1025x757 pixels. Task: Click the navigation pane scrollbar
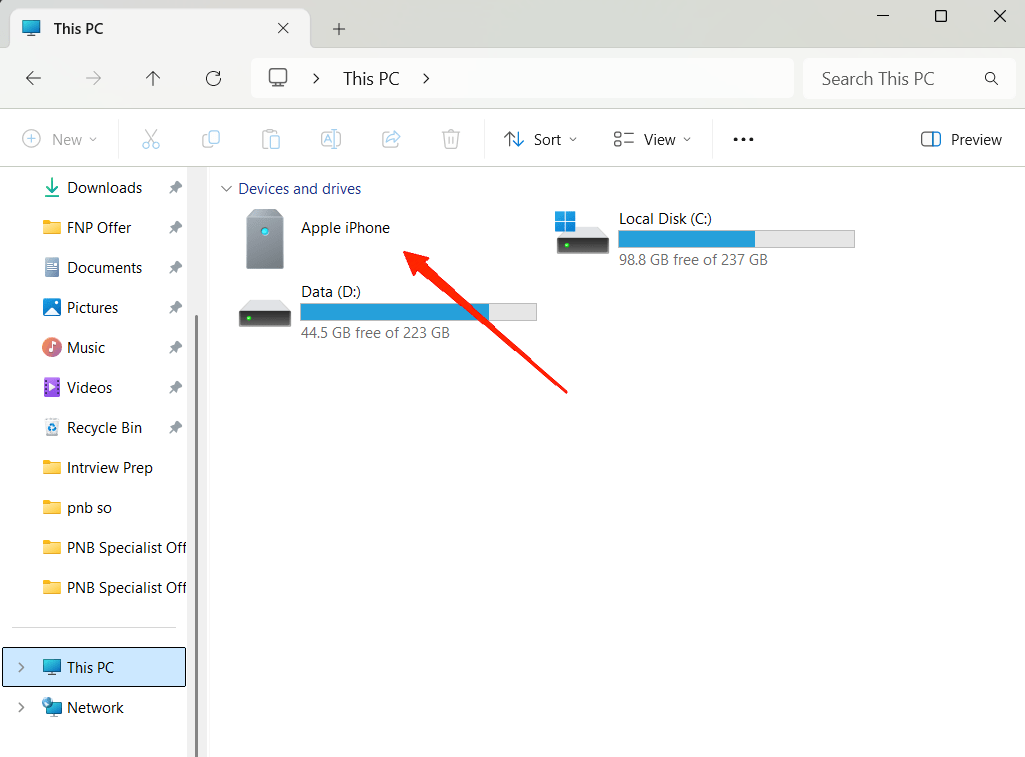pyautogui.click(x=197, y=536)
